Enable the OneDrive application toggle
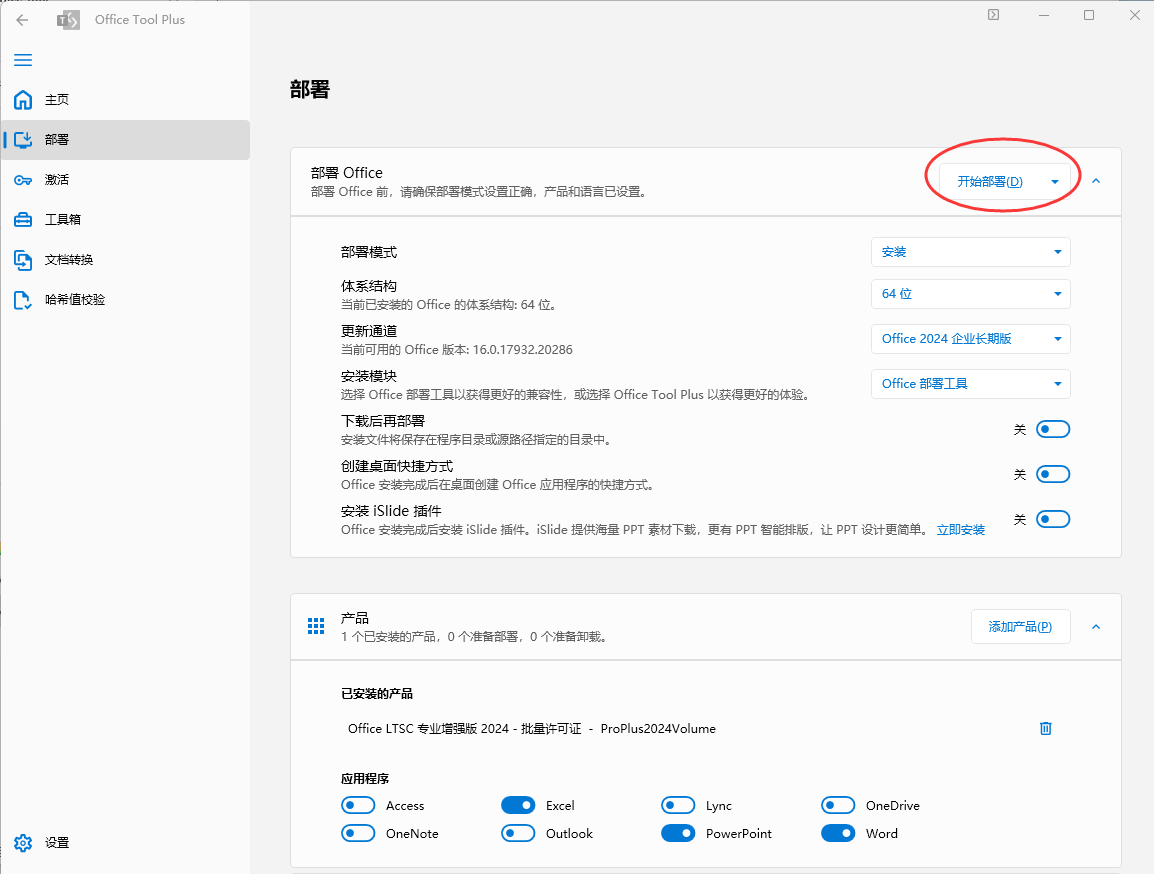The image size is (1154, 874). [838, 805]
